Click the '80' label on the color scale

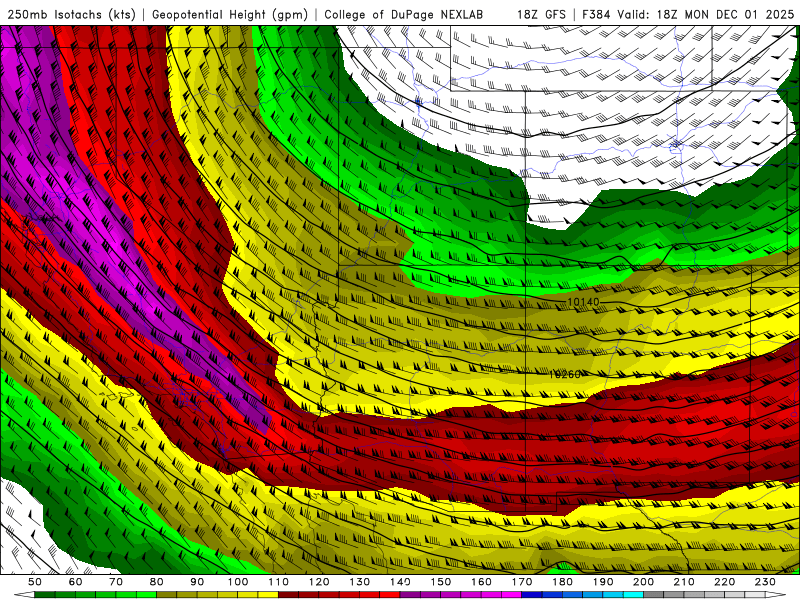157,582
